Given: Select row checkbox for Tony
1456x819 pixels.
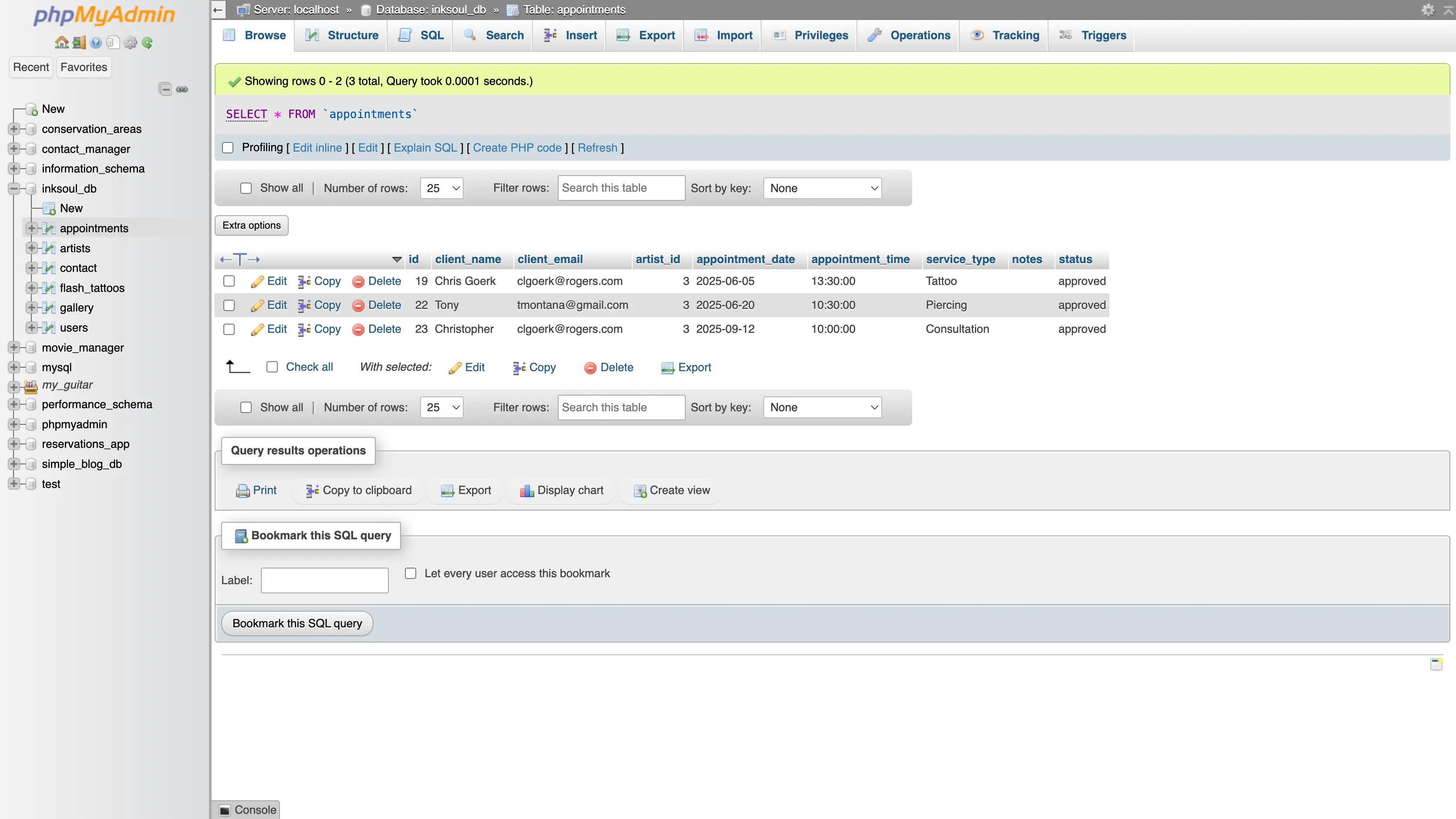Looking at the screenshot, I should [x=229, y=305].
